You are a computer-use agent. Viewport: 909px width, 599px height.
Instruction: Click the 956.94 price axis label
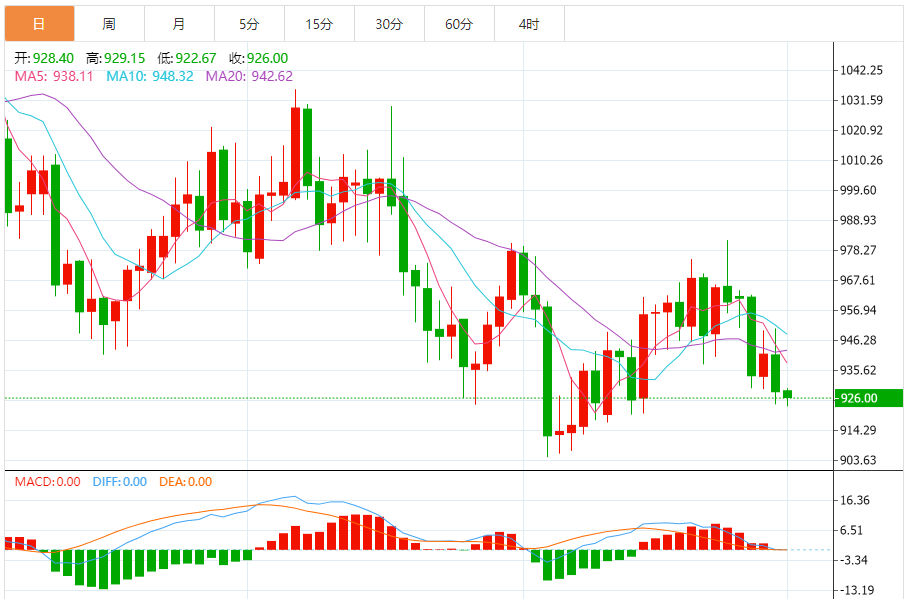coord(859,310)
